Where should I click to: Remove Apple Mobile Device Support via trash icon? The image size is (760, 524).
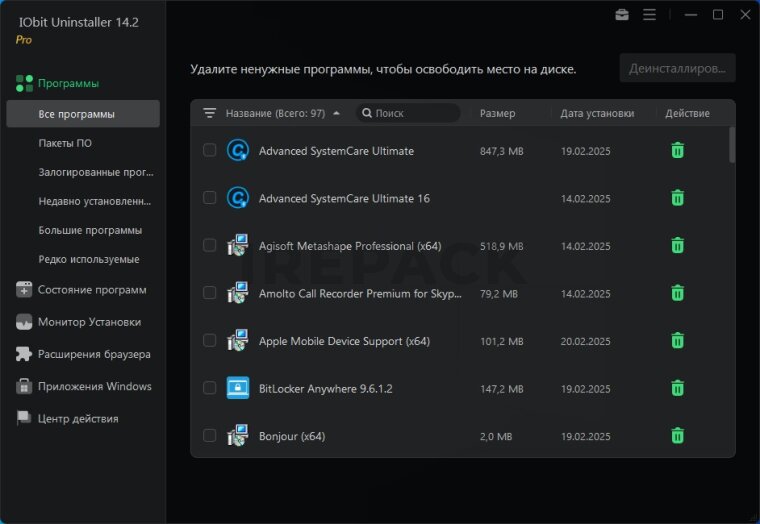pos(677,340)
